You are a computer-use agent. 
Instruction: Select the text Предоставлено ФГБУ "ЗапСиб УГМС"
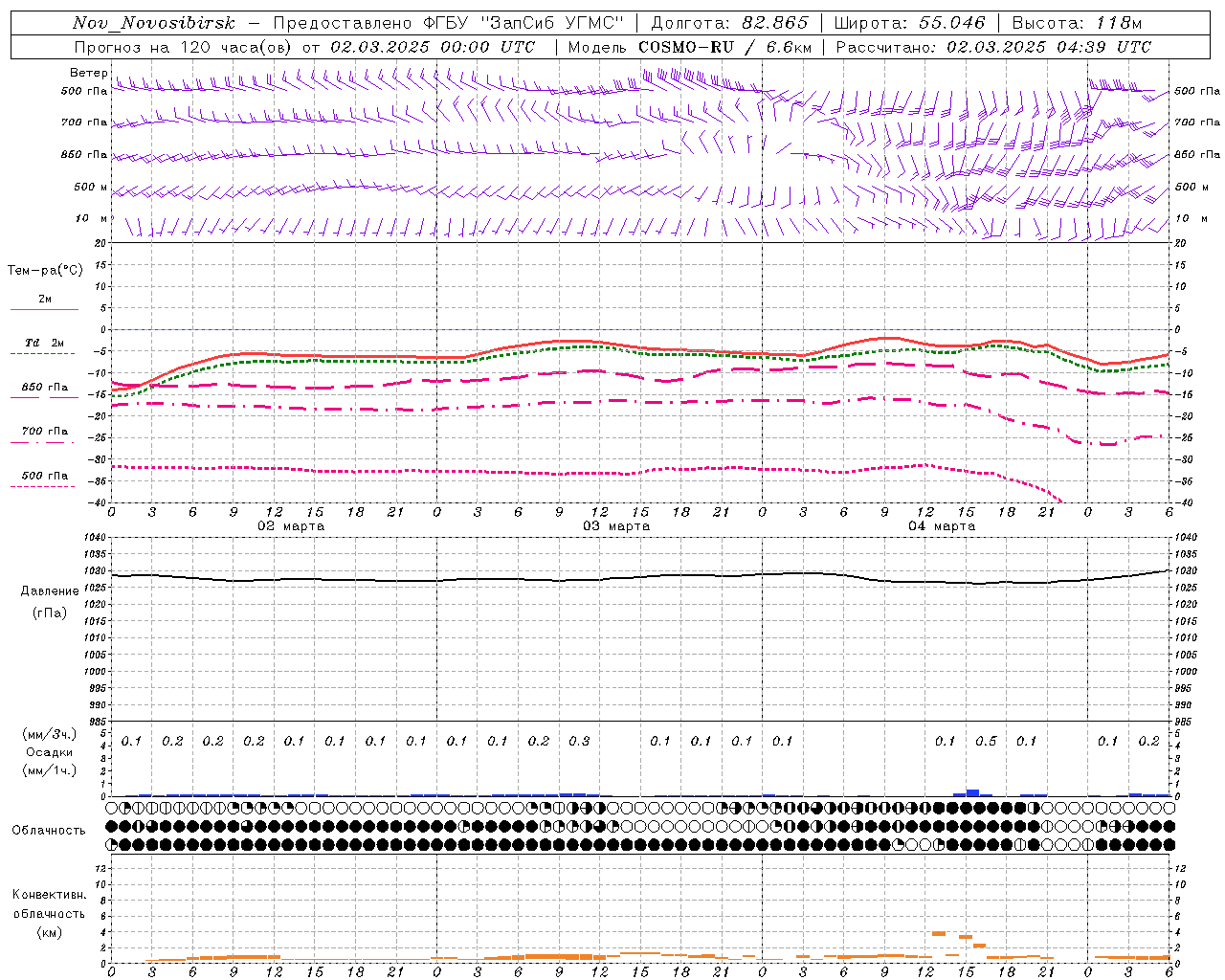449,23
